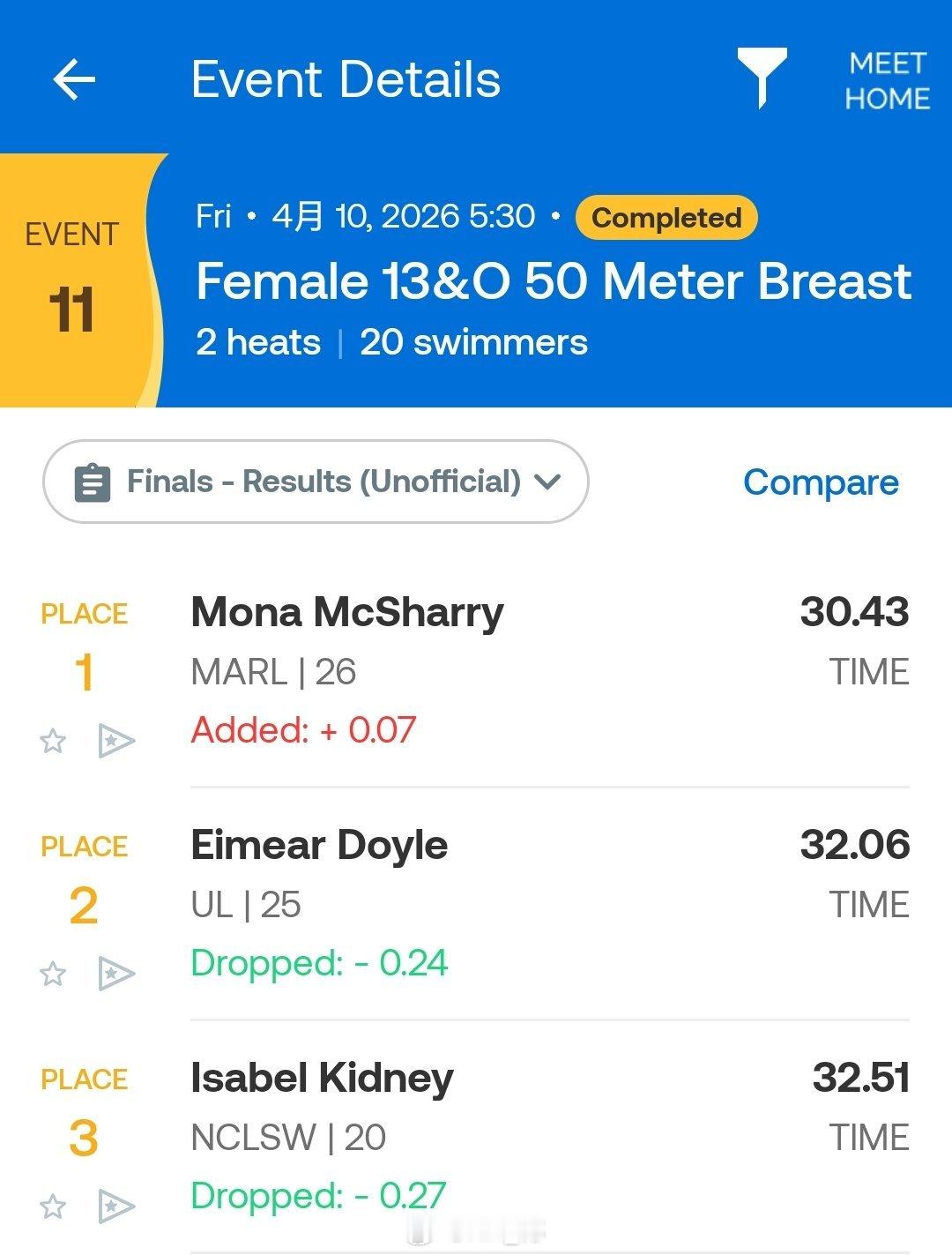This screenshot has height=1255, width=952.
Task: Tap the flag icon under place 1
Action: pyautogui.click(x=115, y=741)
